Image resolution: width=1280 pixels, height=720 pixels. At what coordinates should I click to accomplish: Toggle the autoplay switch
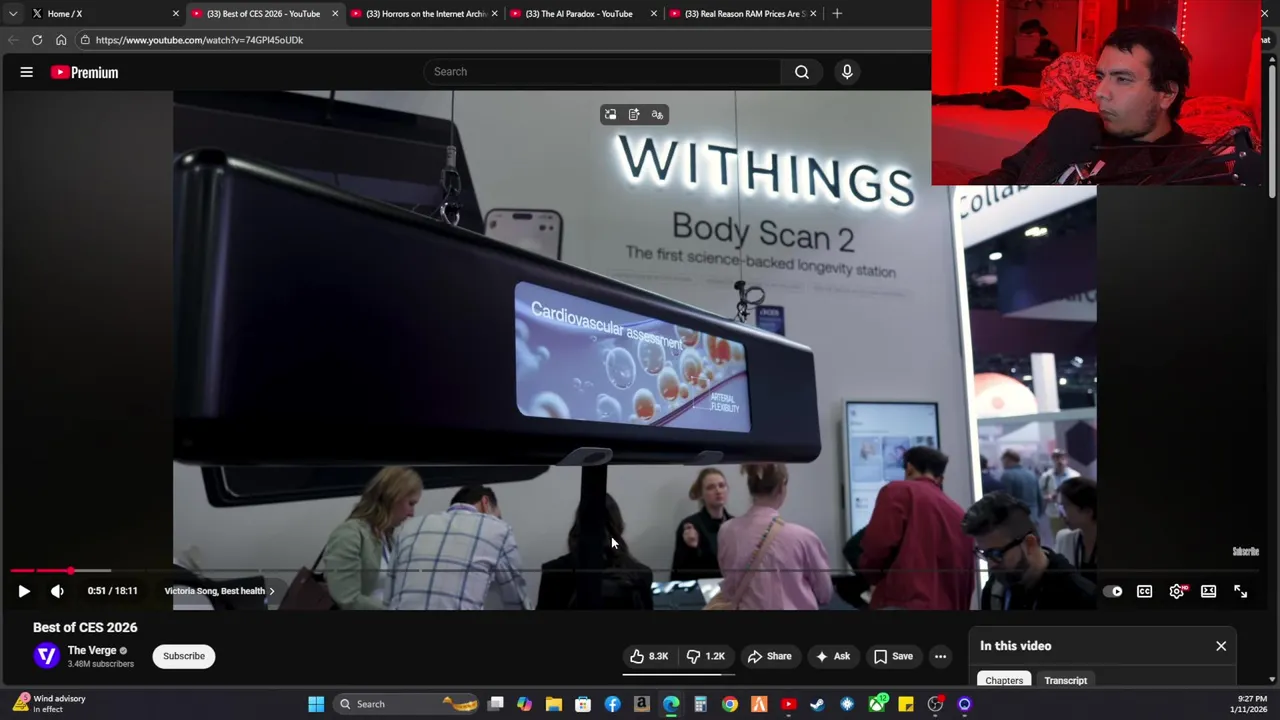click(1113, 591)
